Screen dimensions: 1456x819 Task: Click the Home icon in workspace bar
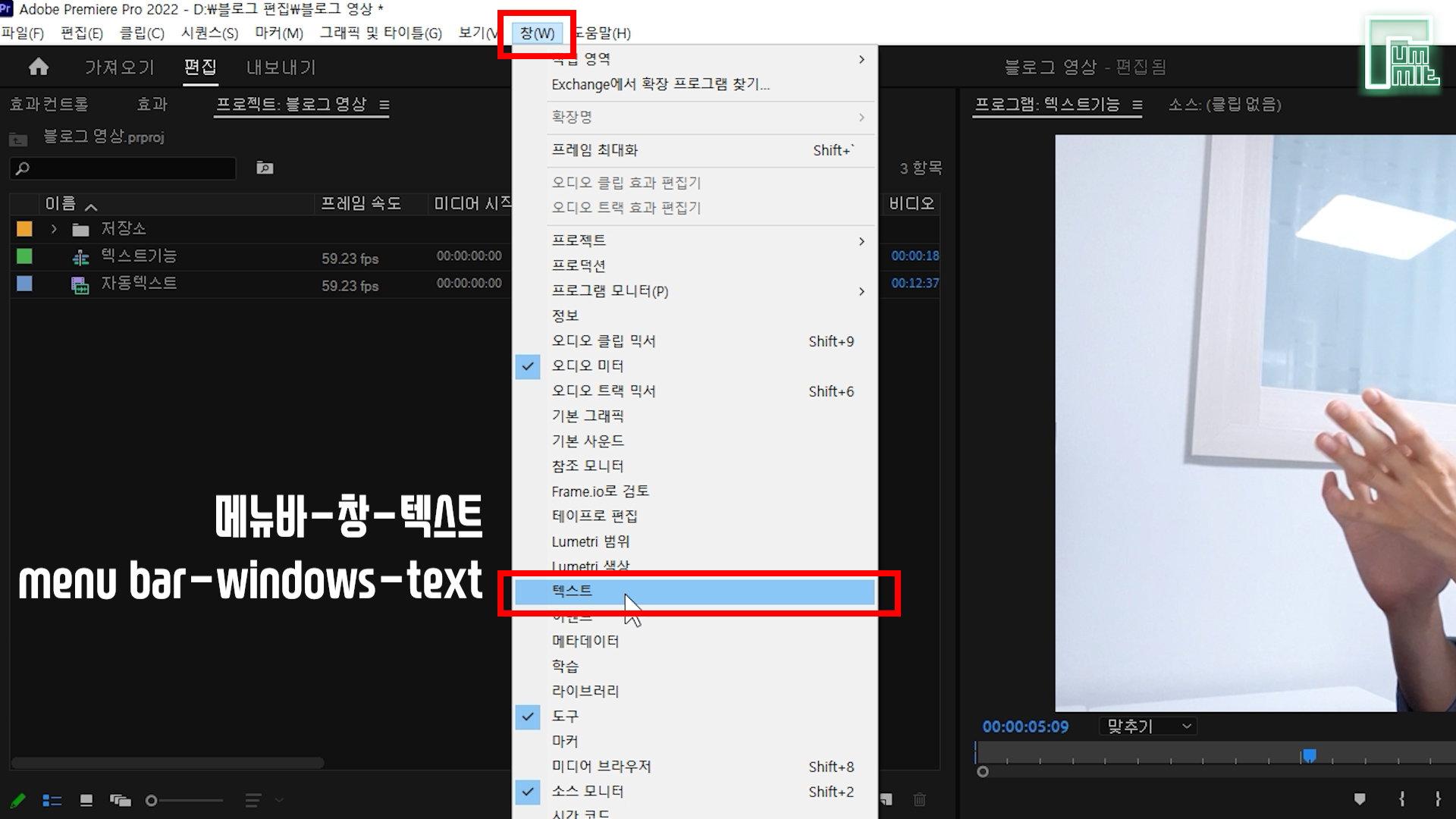[x=39, y=67]
